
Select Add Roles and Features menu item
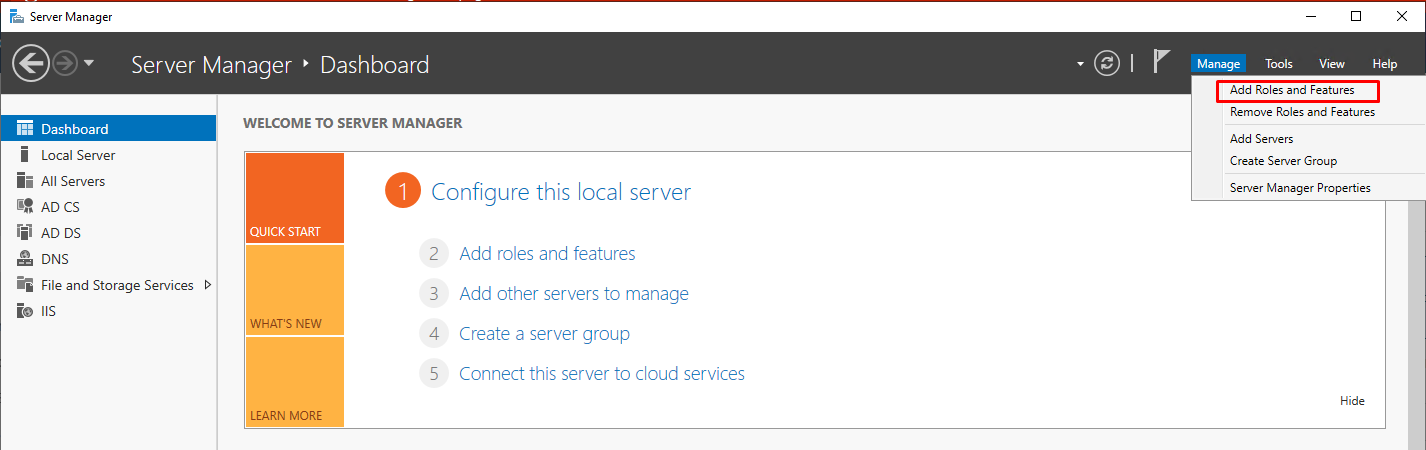pyautogui.click(x=1292, y=90)
